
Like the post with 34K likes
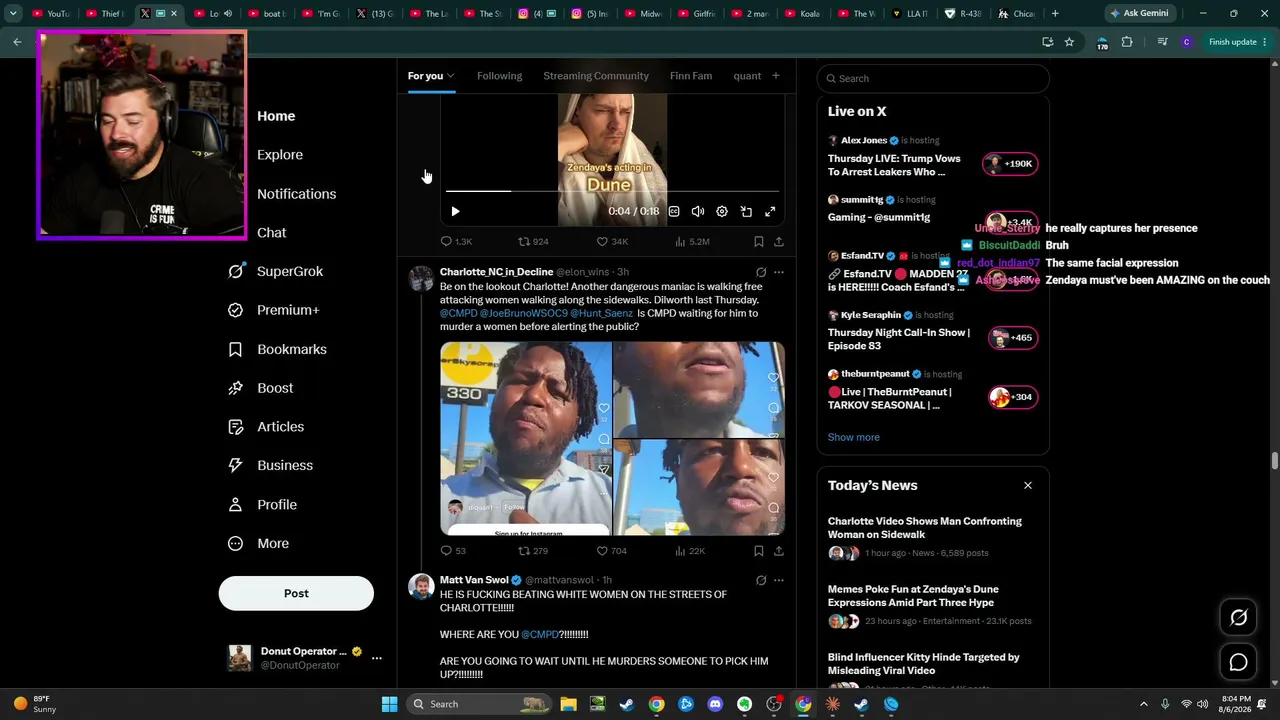[x=612, y=241]
